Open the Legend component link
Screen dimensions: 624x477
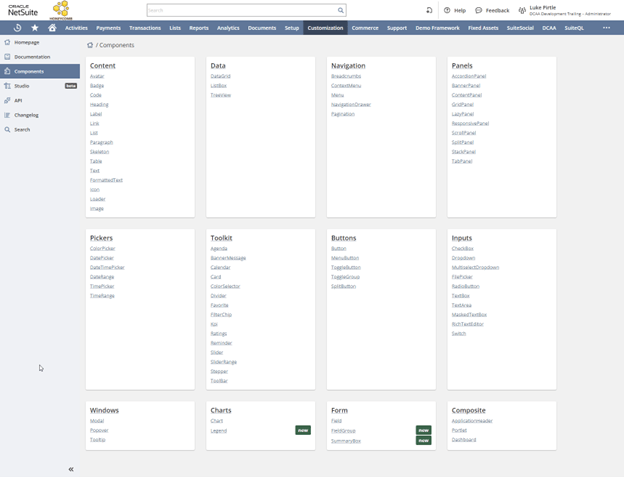[x=218, y=431]
